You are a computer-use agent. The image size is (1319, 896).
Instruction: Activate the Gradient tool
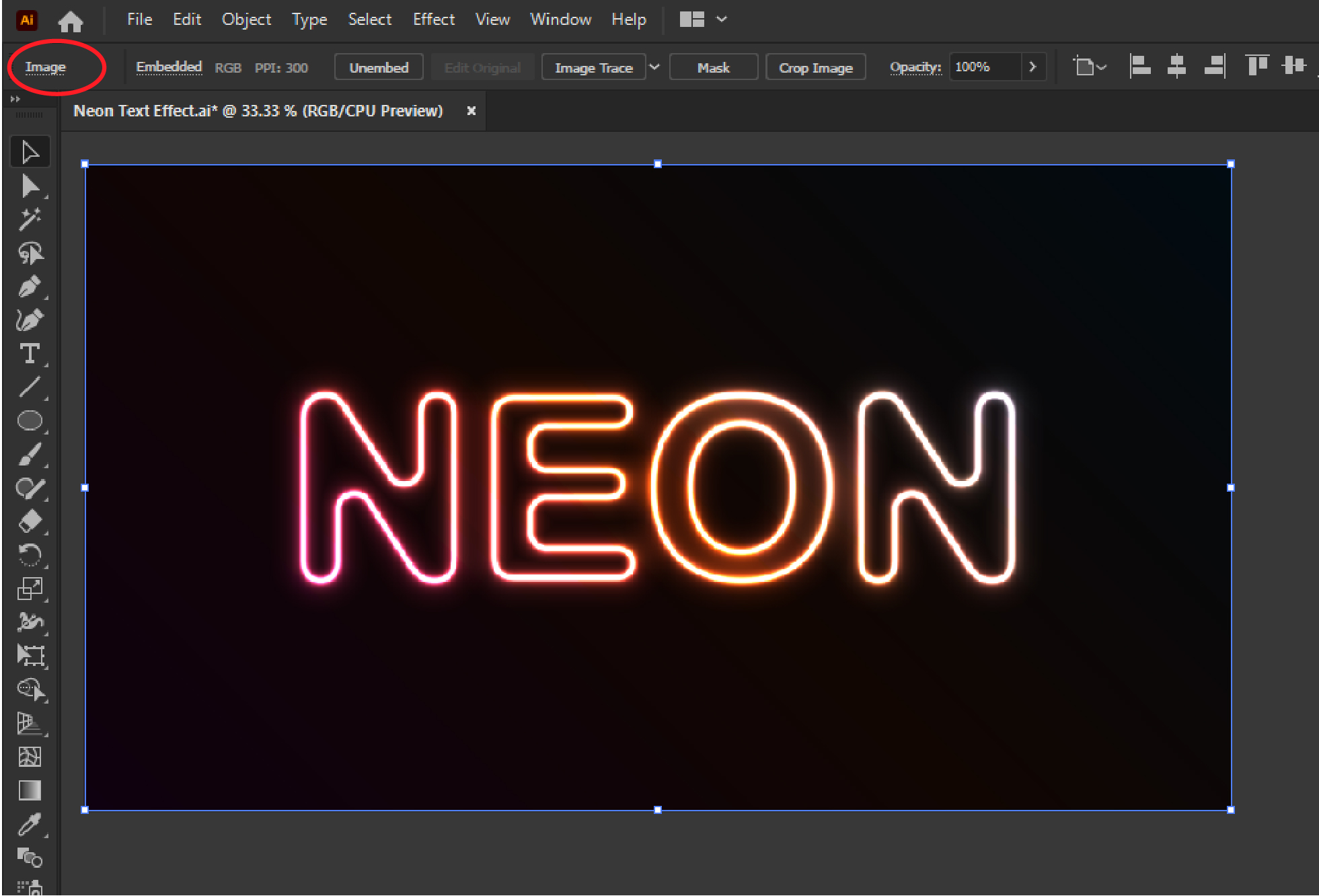30,790
